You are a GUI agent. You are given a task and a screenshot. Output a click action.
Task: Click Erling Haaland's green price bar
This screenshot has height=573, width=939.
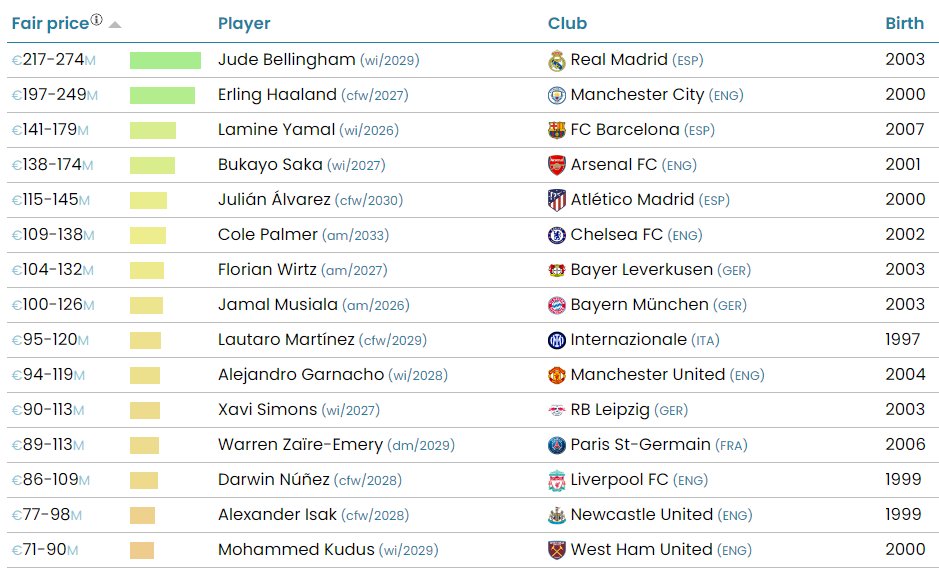click(162, 96)
